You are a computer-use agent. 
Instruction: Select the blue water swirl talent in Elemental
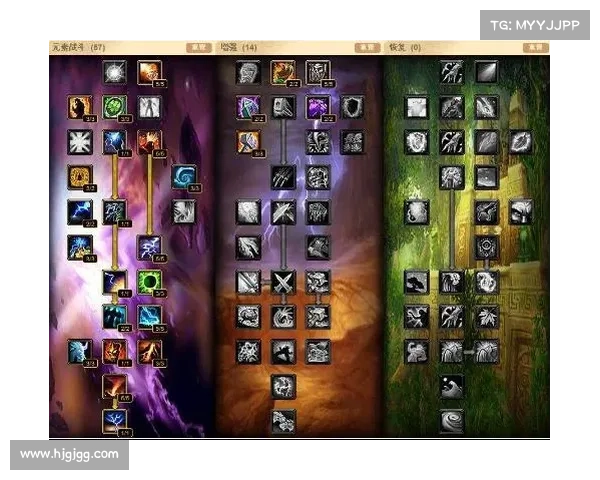pyautogui.click(x=184, y=177)
